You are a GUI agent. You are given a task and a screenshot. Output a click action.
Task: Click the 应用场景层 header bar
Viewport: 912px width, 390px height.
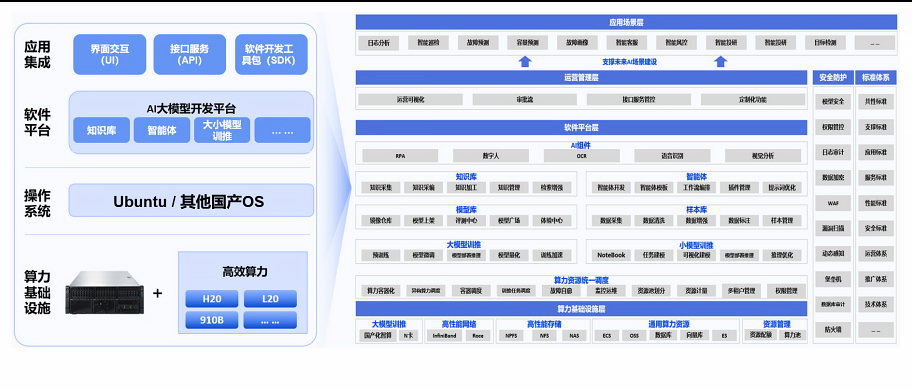tap(626, 22)
